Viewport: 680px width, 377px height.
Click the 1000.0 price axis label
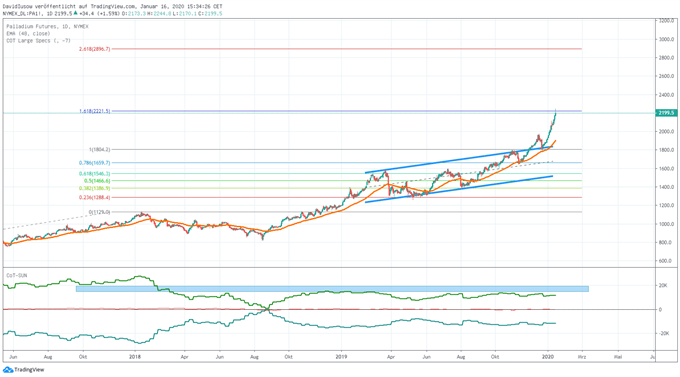[x=667, y=224]
